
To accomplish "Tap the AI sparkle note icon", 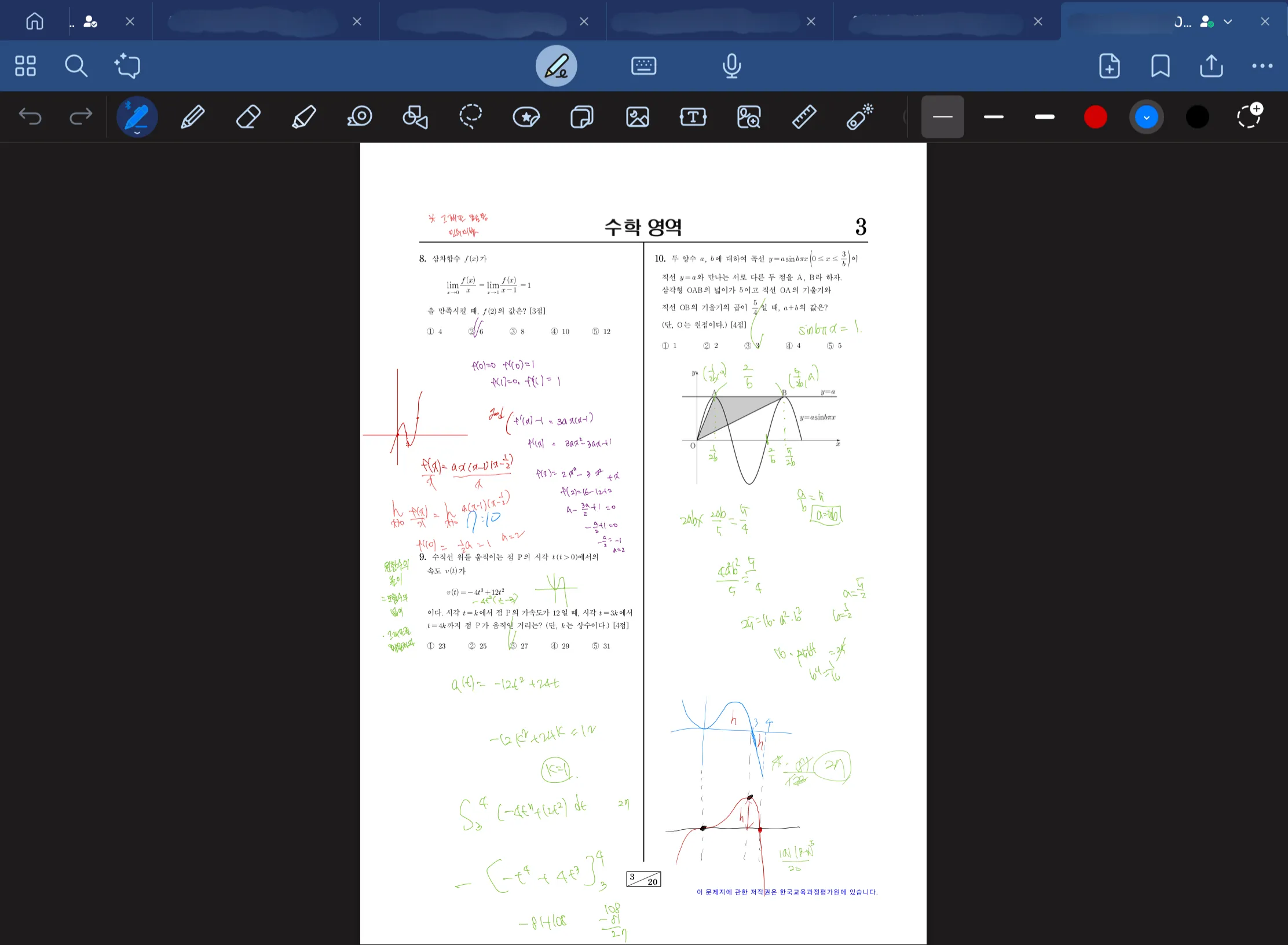I will pos(127,65).
